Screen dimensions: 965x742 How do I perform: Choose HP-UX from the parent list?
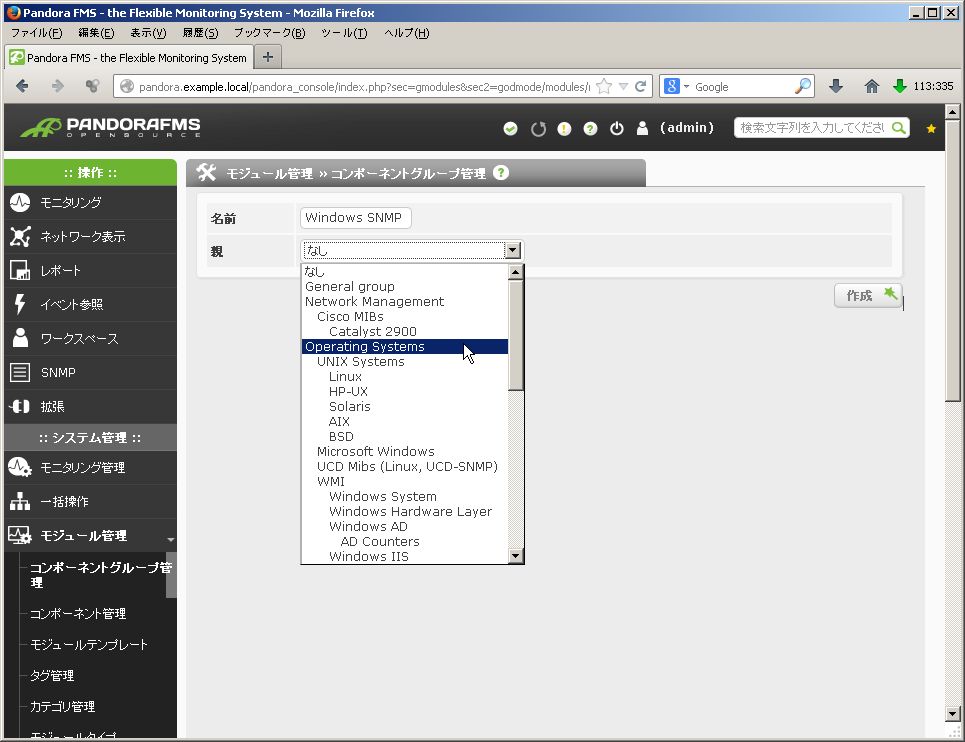click(x=405, y=391)
